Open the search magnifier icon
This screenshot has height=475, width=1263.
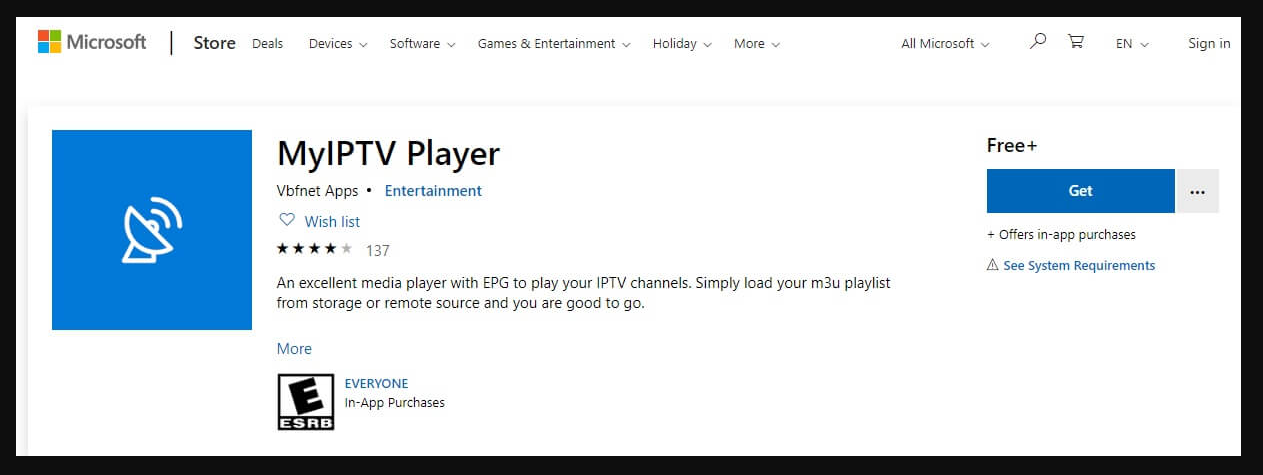pos(1038,42)
